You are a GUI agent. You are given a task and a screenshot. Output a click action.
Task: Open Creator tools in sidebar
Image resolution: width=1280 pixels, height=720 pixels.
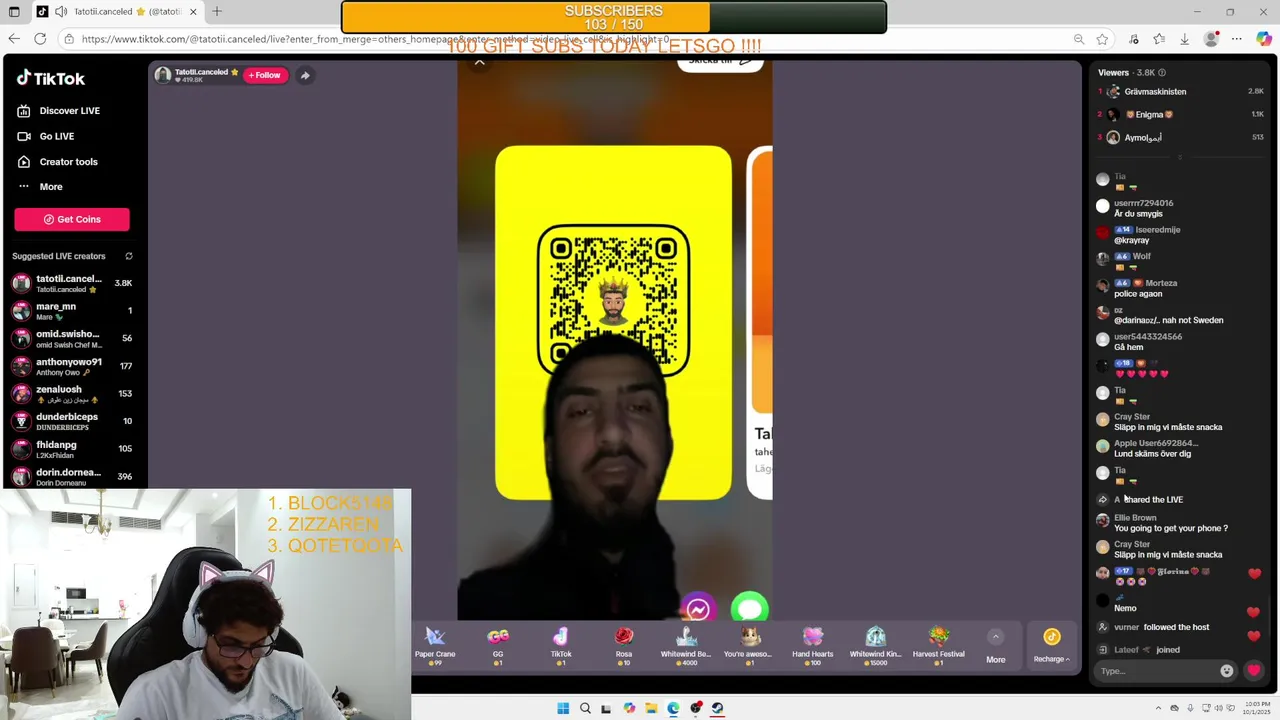[x=58, y=162]
